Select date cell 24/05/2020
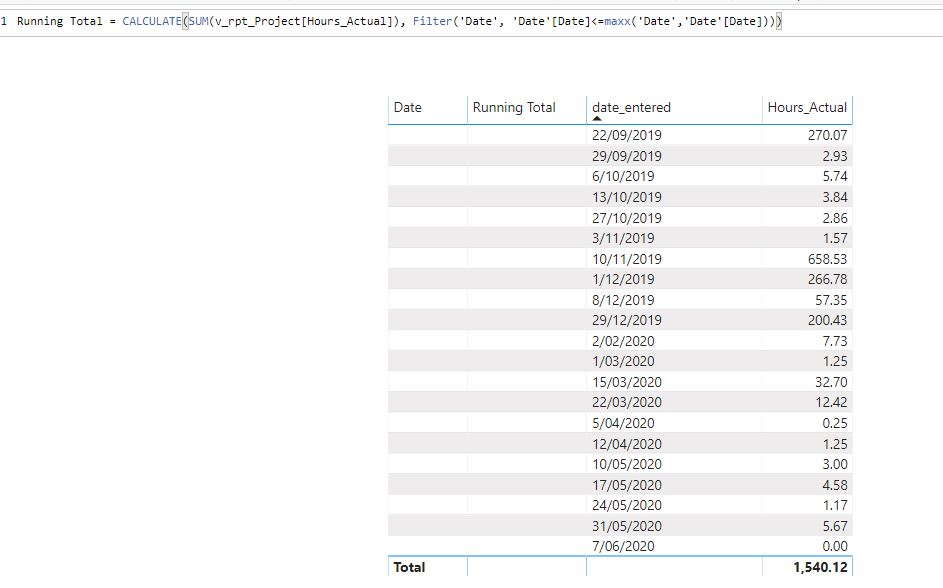This screenshot has width=943, height=588. pyautogui.click(x=626, y=505)
